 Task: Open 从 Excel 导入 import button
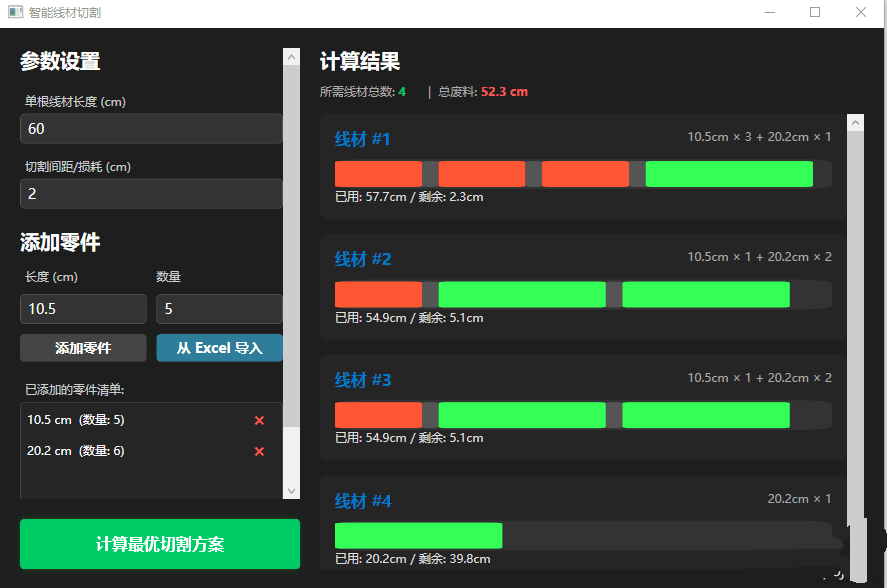pyautogui.click(x=219, y=348)
